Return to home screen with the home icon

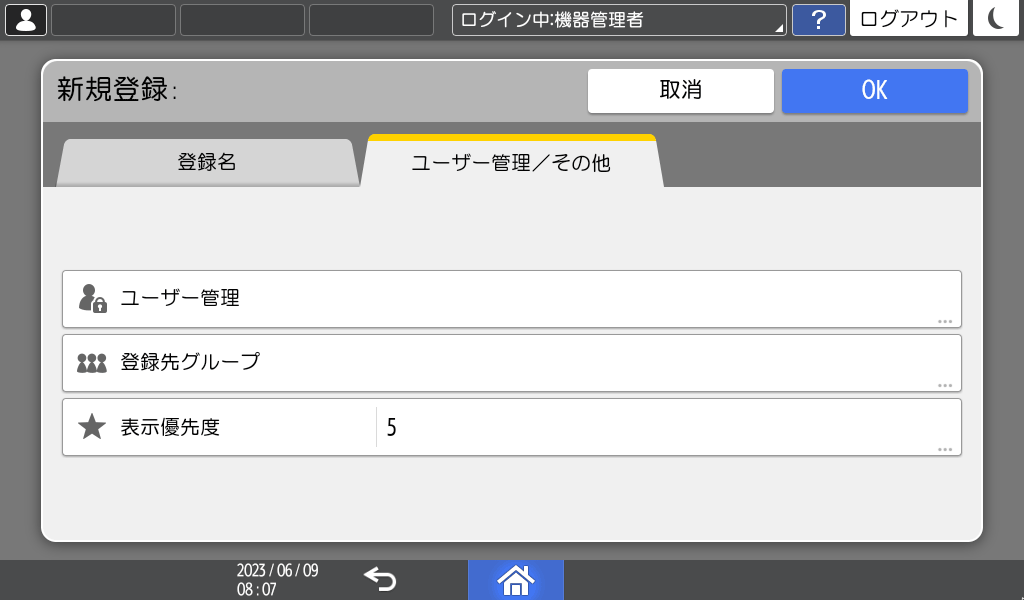point(516,579)
